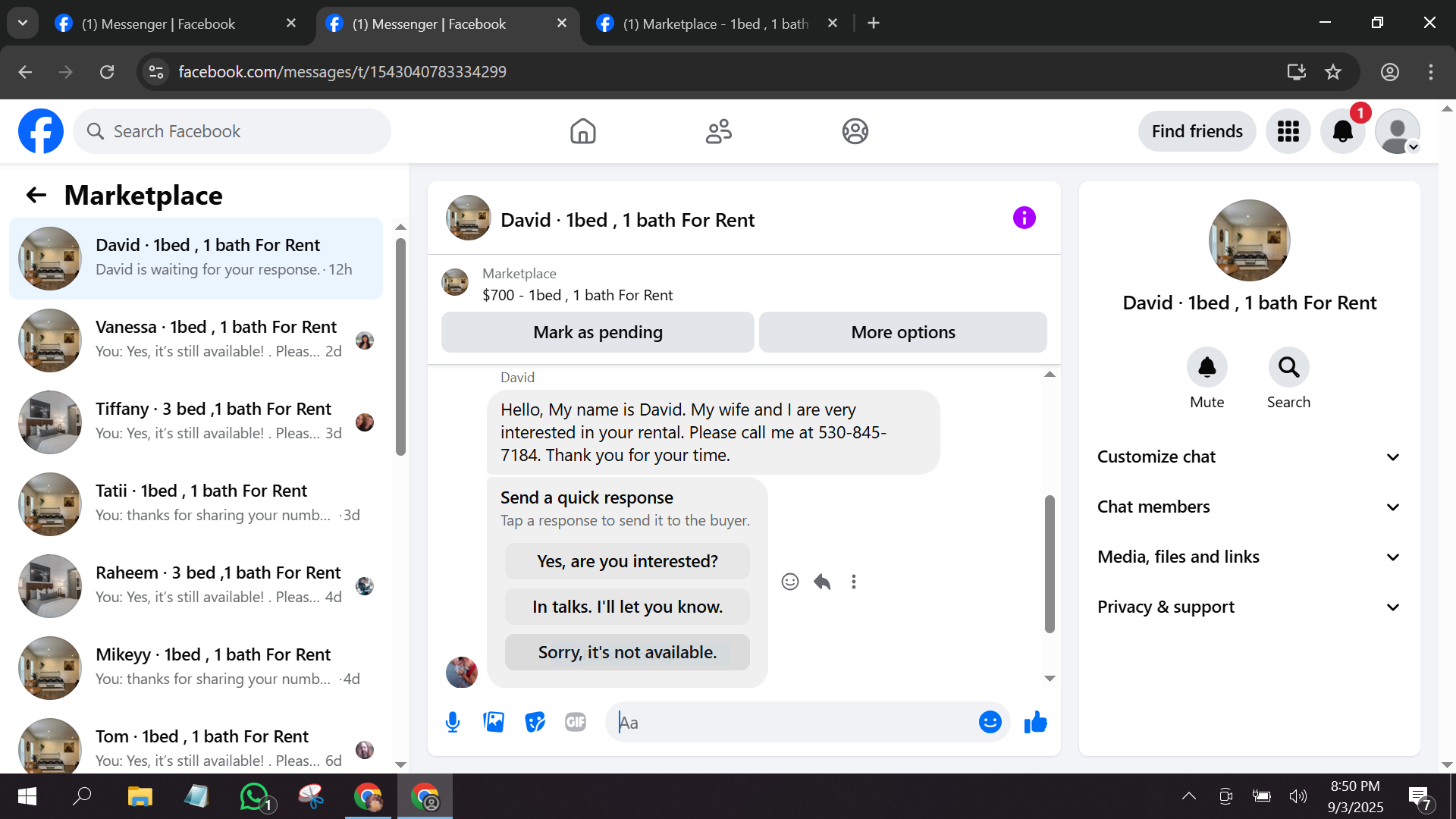Open File Explorer from the taskbar
The image size is (1456, 819).
140,796
